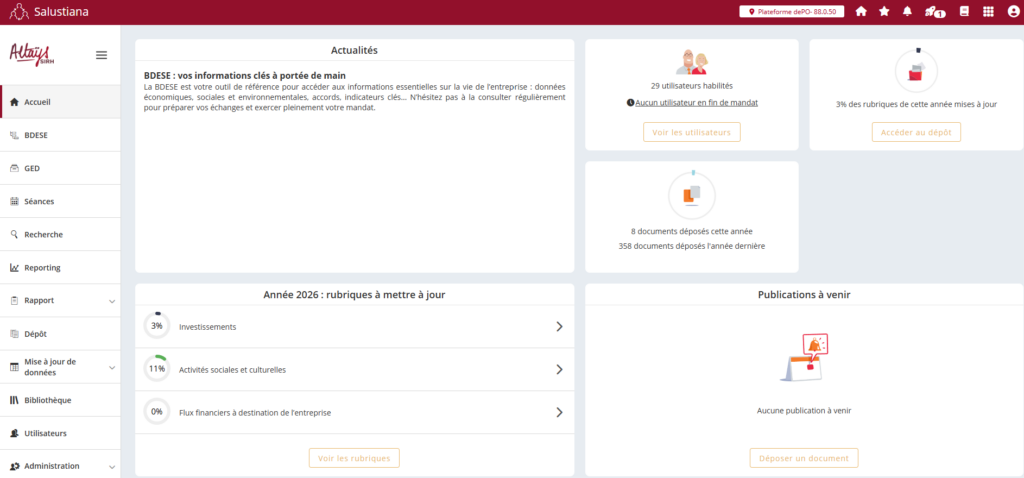
Task: Select Bibliothèque in the sidebar
Action: [x=47, y=400]
